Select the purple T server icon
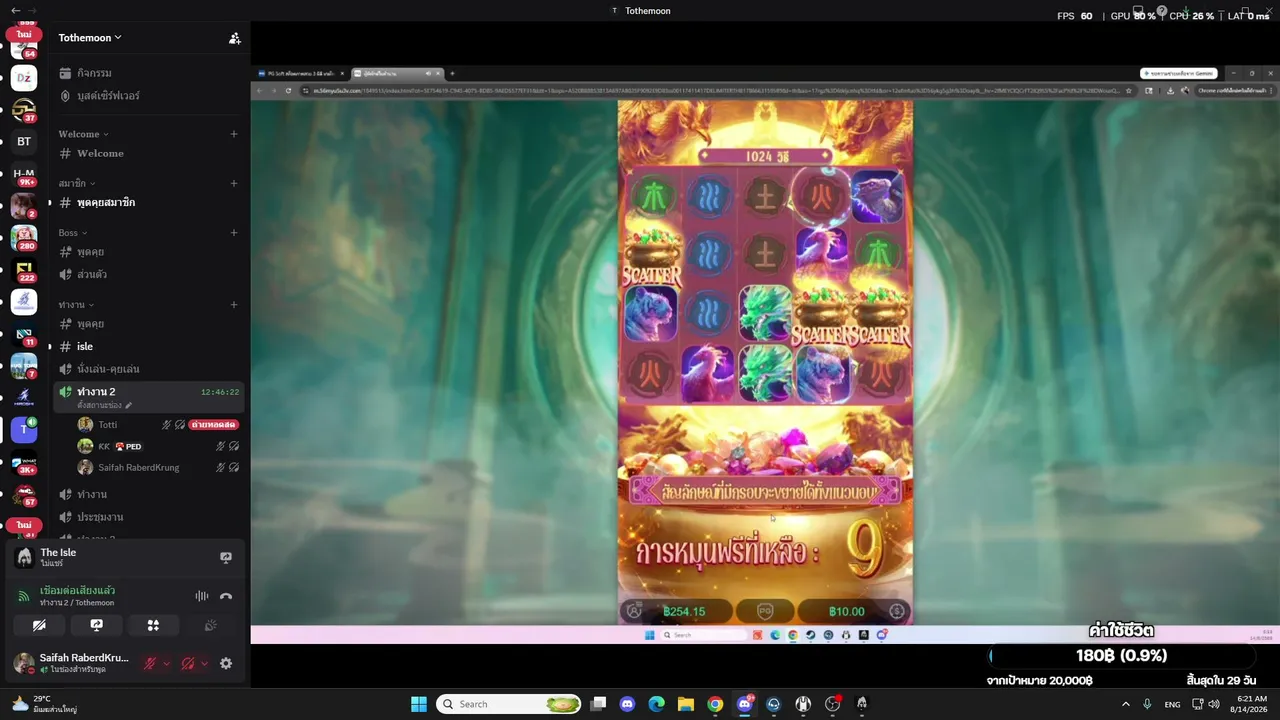 coord(24,430)
